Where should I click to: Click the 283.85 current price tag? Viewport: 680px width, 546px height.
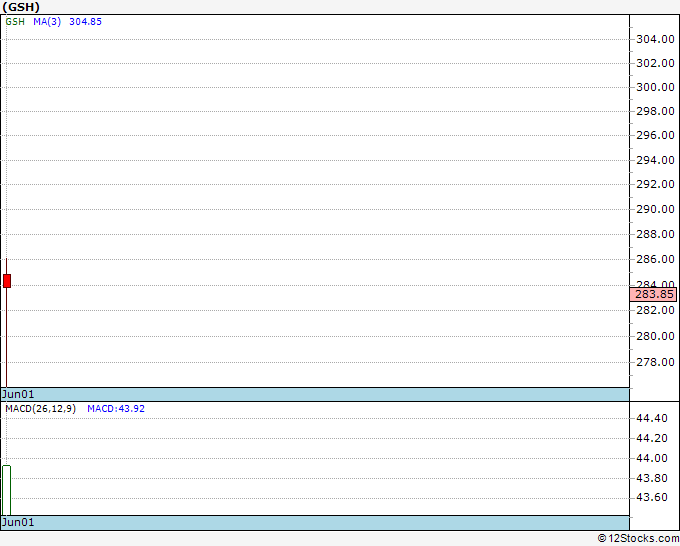click(653, 294)
